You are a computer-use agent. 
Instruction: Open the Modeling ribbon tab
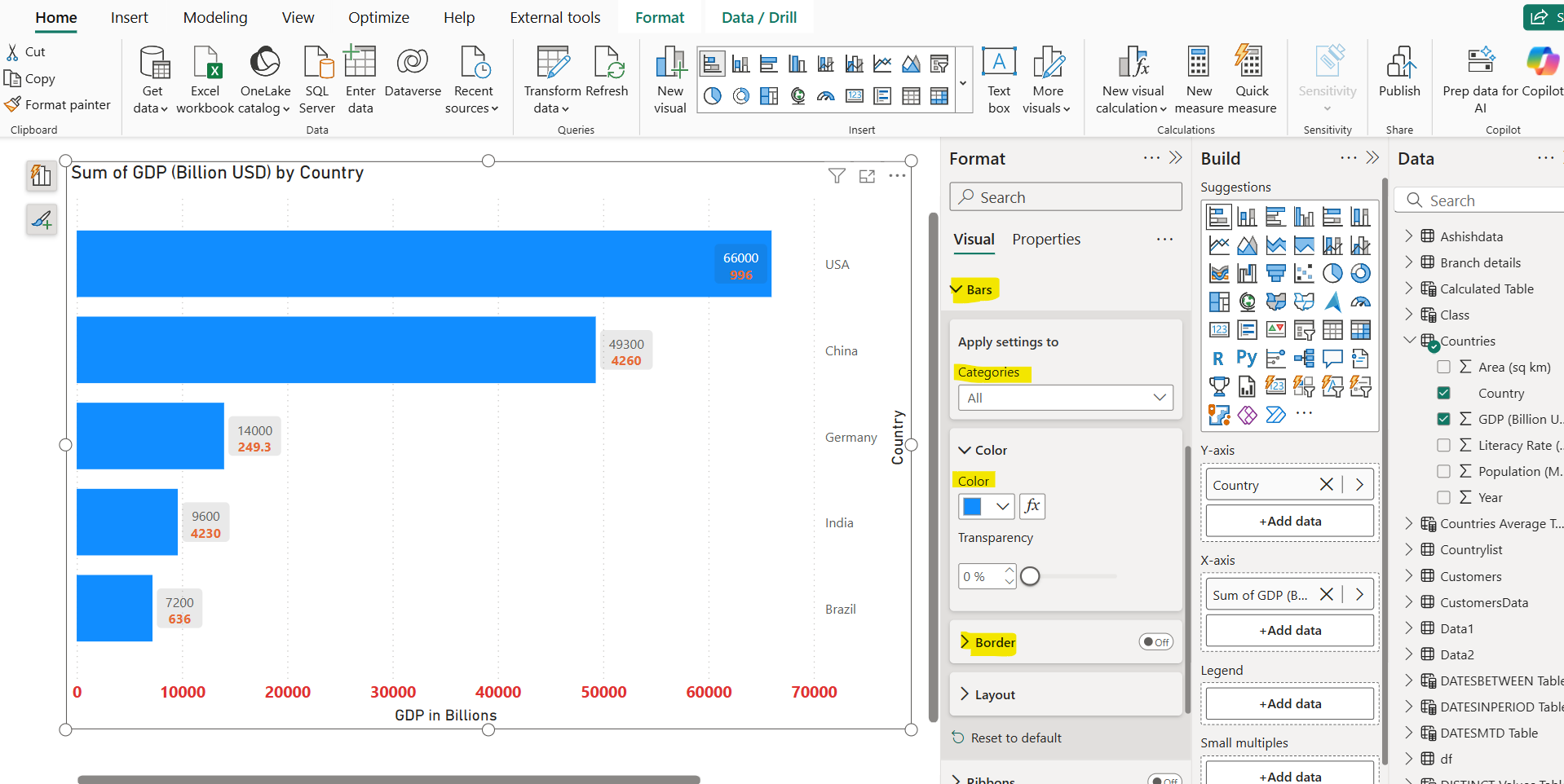coord(214,17)
